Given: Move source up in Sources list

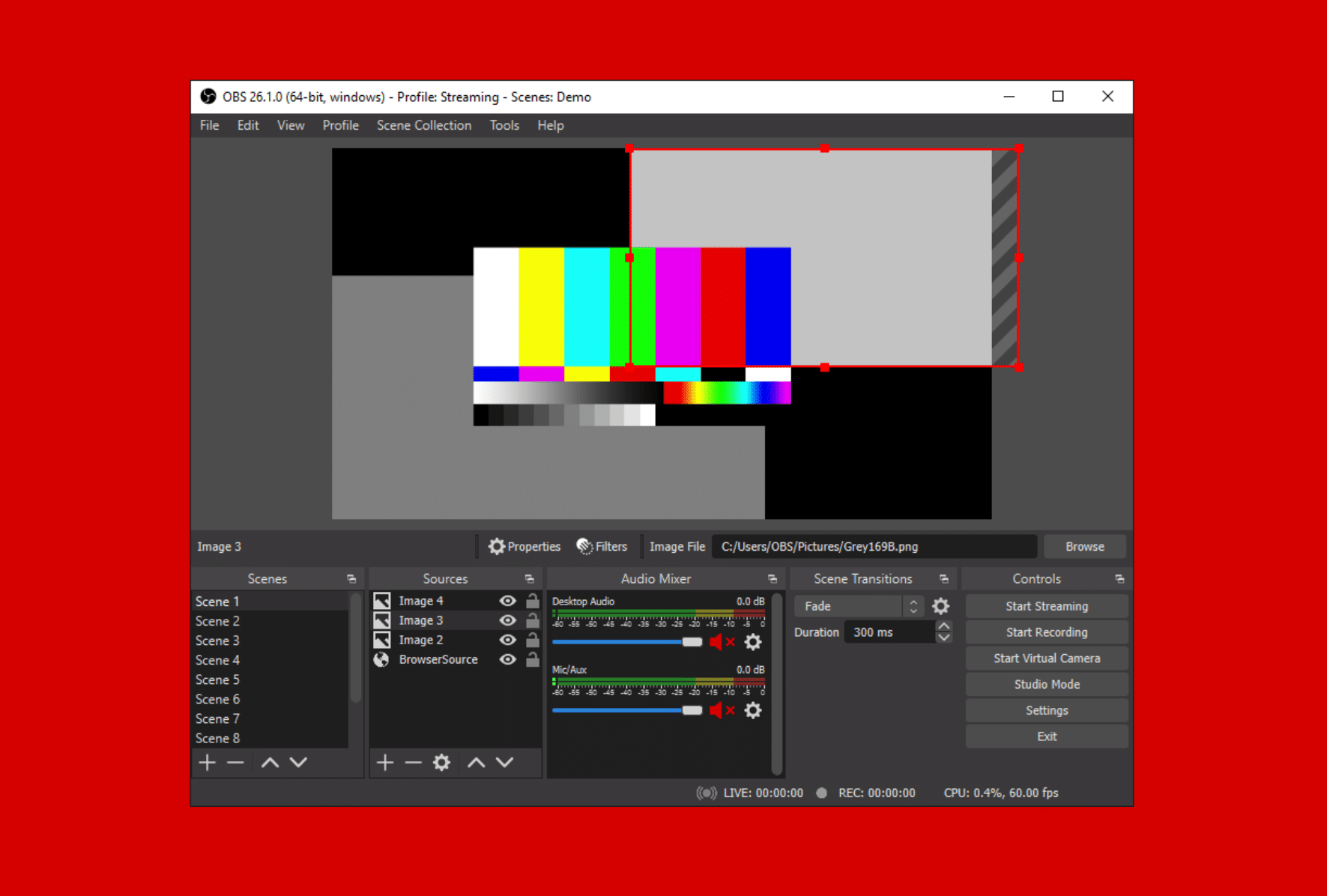Looking at the screenshot, I should pos(476,763).
